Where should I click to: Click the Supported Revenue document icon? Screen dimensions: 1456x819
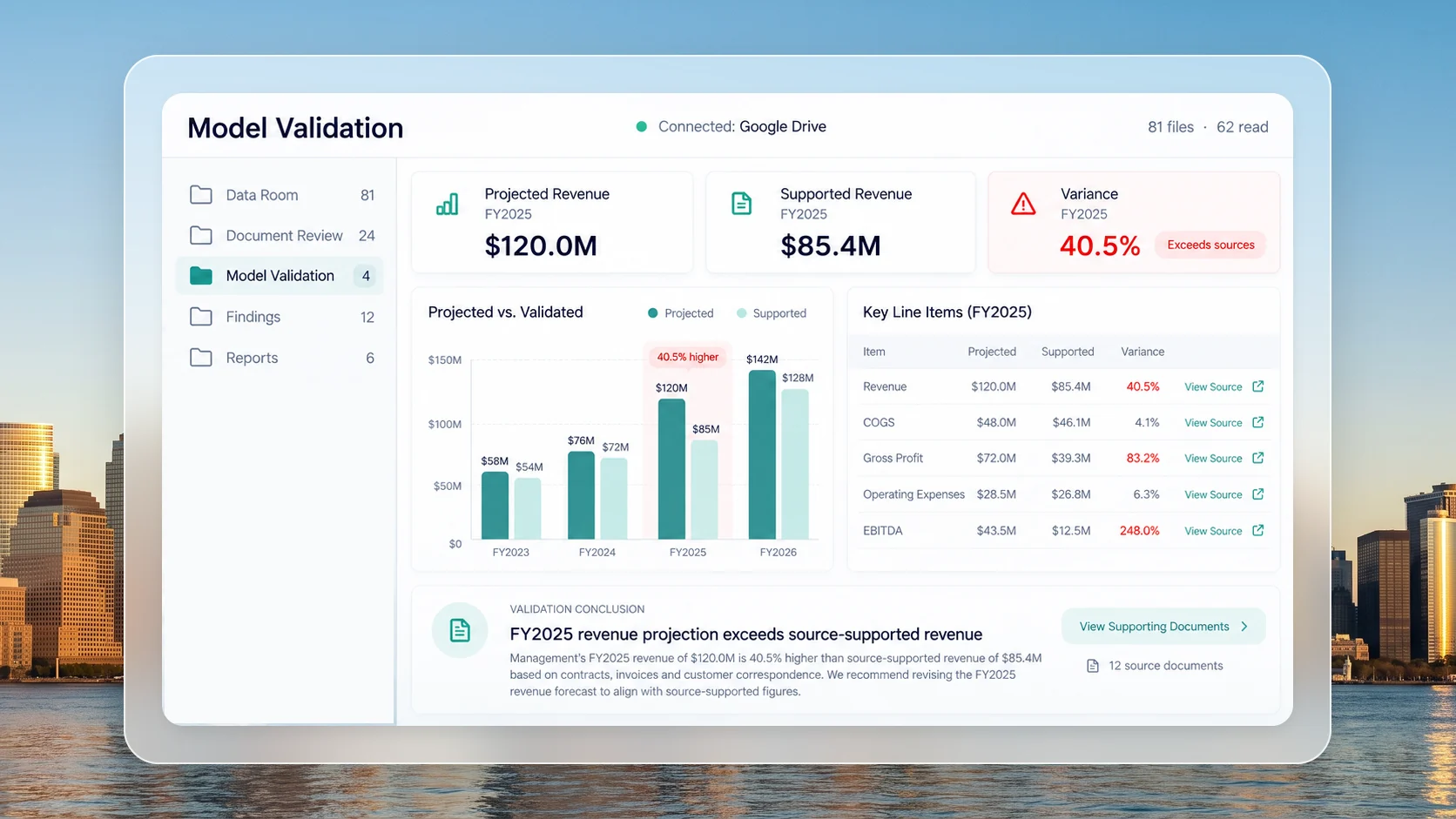tap(741, 204)
